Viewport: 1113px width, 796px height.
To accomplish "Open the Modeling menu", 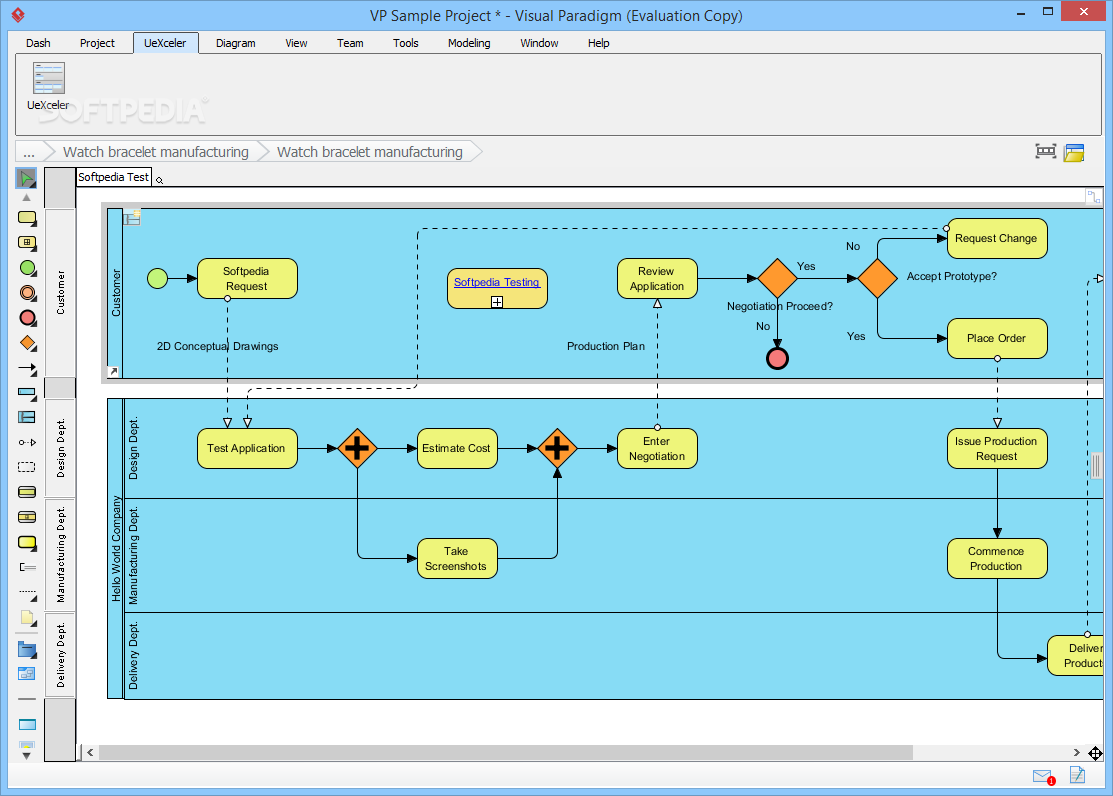I will point(469,43).
